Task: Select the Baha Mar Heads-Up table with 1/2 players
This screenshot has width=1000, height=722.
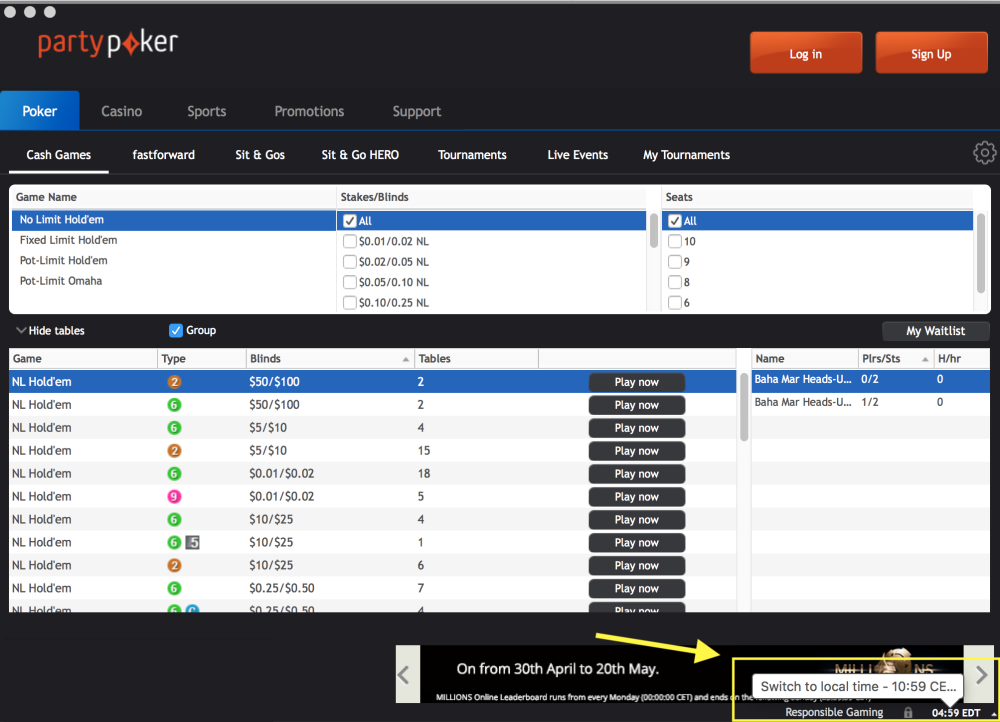Action: point(871,402)
